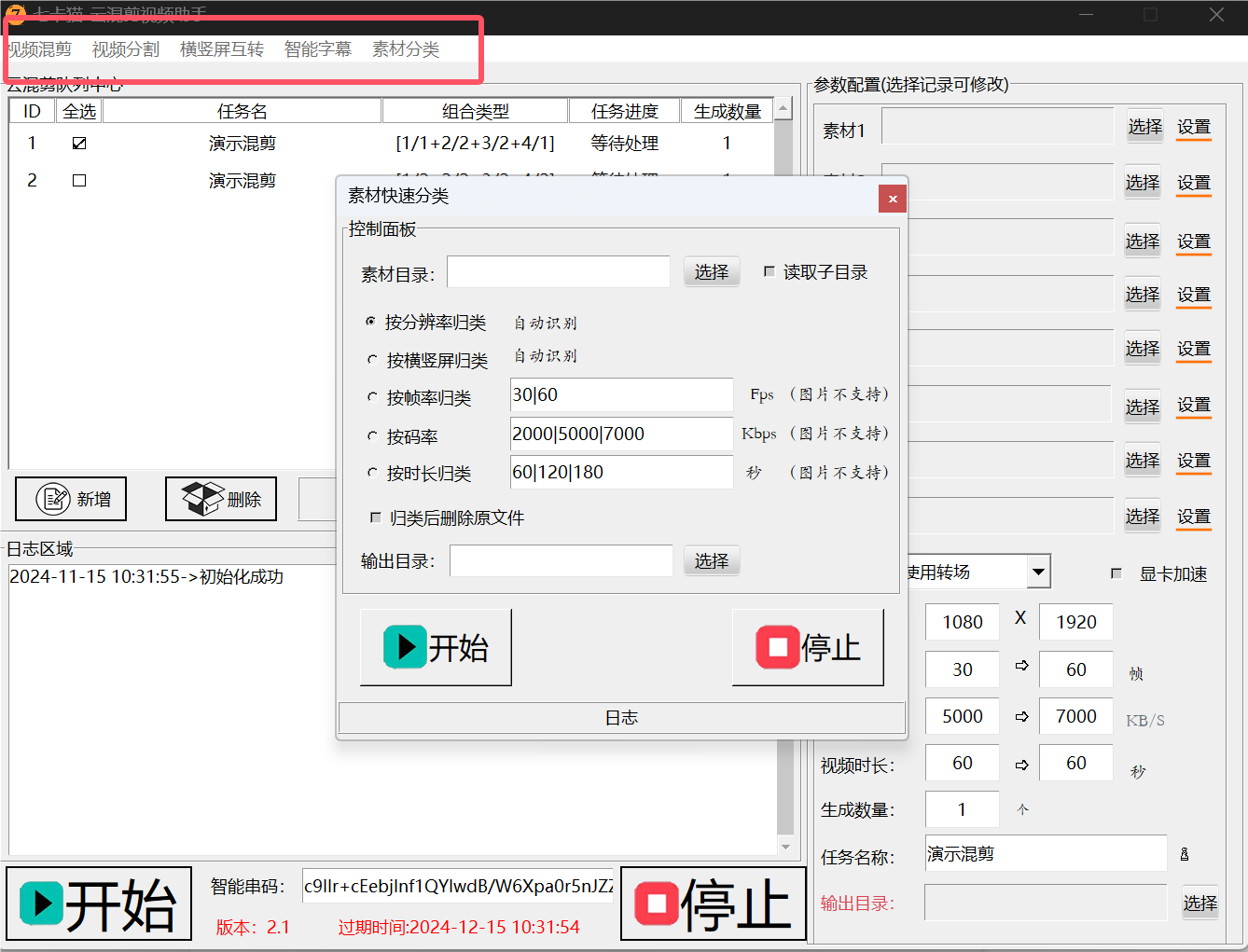
Task: Click the 任务名称 field with 演示混剪
Action: [1046, 853]
